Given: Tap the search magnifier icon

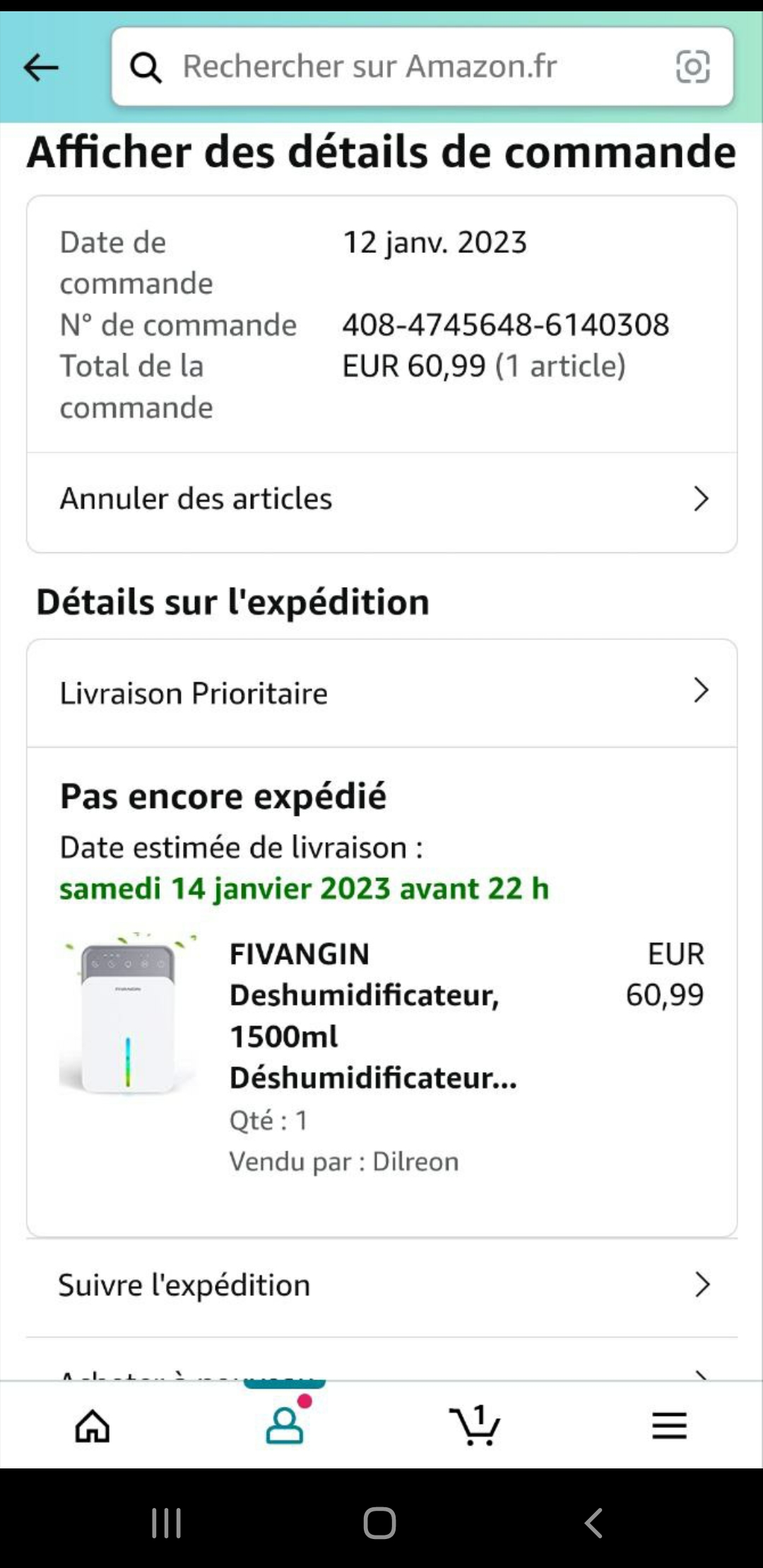Looking at the screenshot, I should (146, 68).
